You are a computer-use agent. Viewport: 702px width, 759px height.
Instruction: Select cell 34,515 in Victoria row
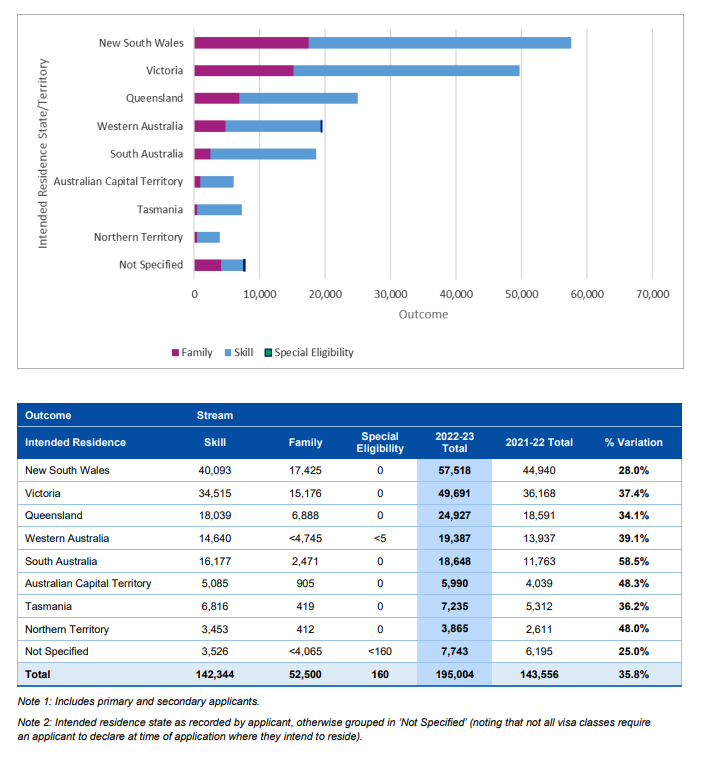coord(214,494)
